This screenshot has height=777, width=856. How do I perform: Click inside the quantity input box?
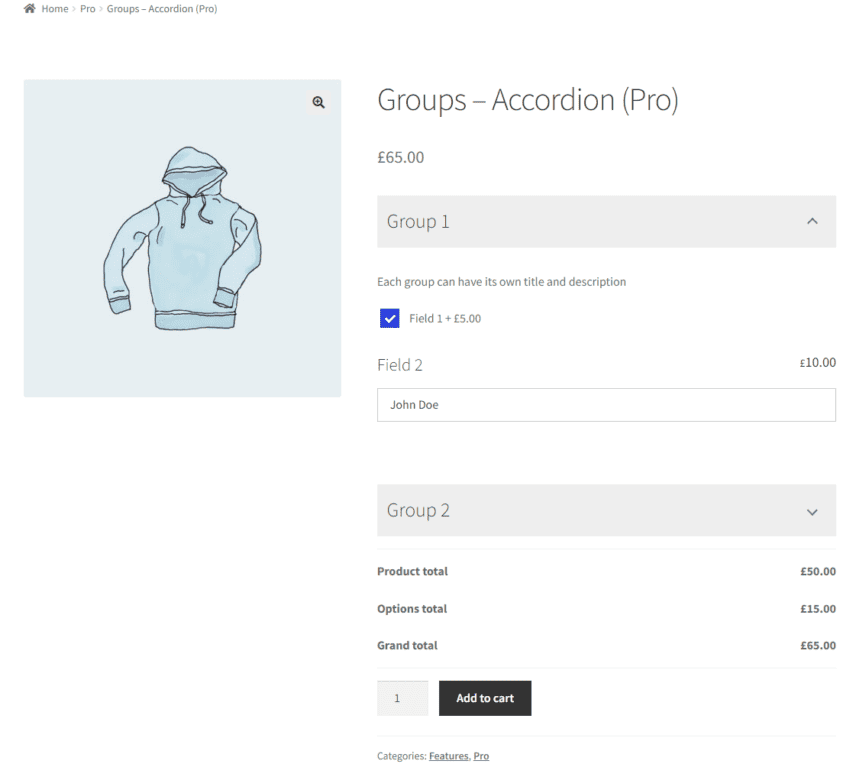(402, 698)
